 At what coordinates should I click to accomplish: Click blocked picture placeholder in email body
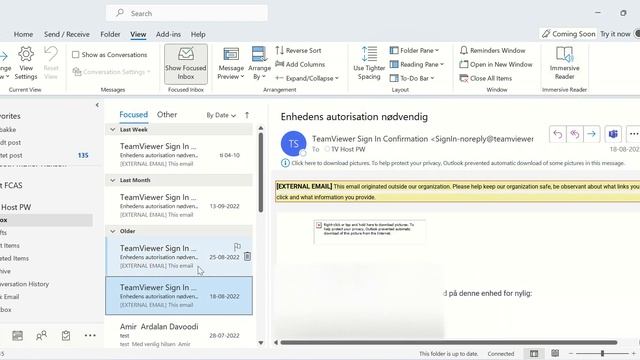369,231
